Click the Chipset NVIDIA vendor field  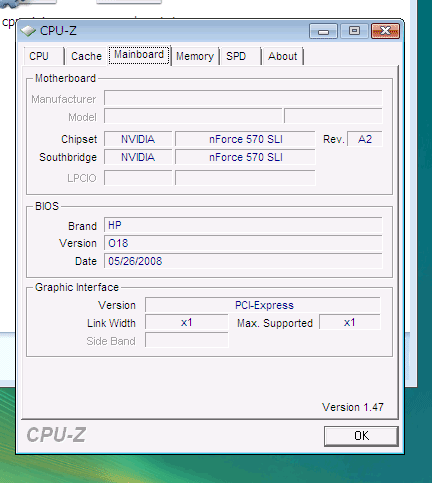click(138, 139)
